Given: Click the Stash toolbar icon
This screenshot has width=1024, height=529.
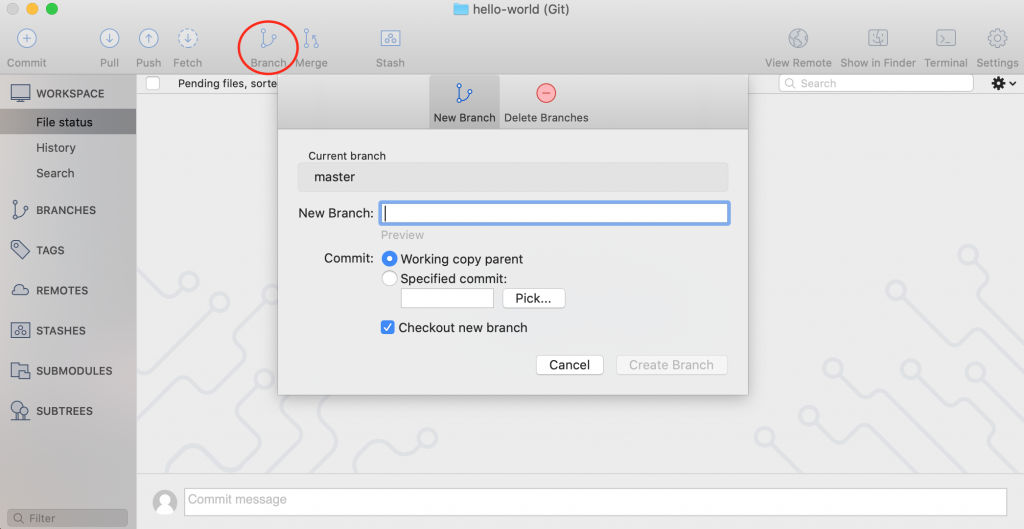Looking at the screenshot, I should pos(390,39).
